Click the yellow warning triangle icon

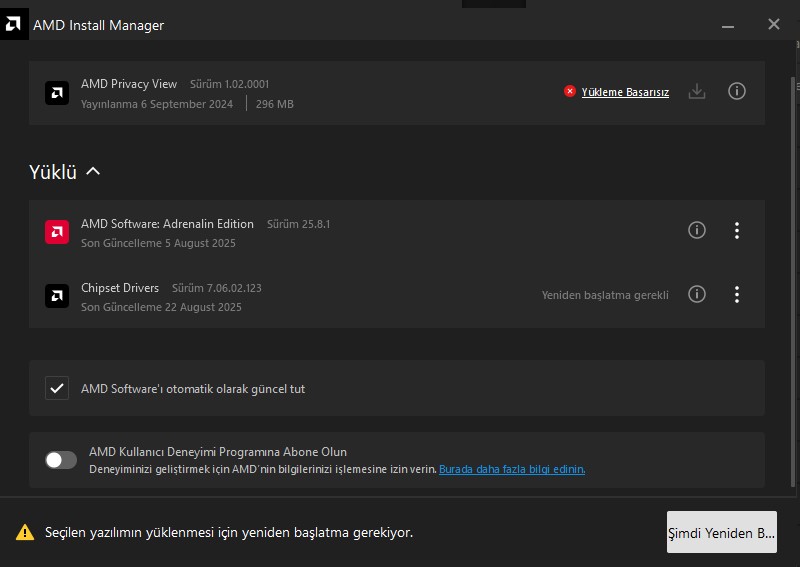click(x=24, y=532)
